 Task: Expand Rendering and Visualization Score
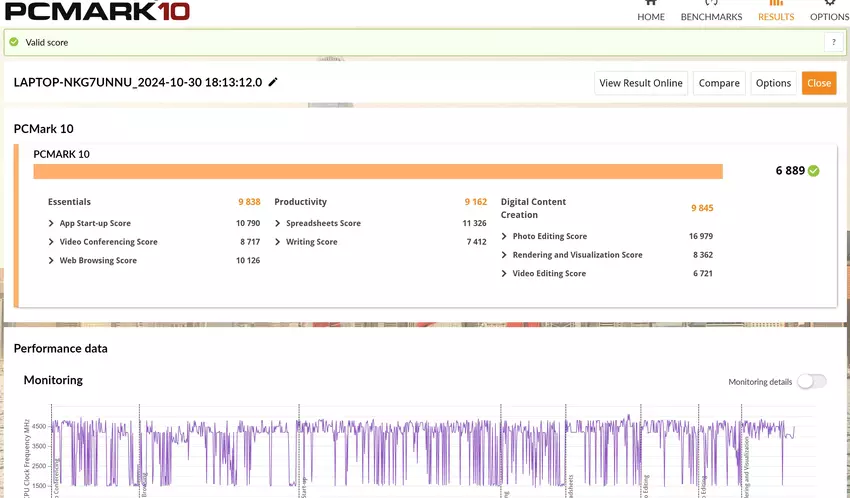[505, 255]
